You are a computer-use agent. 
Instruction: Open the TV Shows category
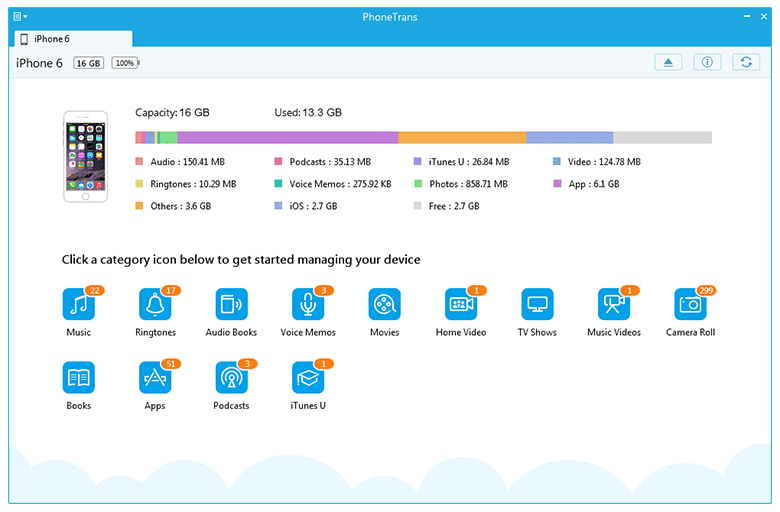click(537, 304)
